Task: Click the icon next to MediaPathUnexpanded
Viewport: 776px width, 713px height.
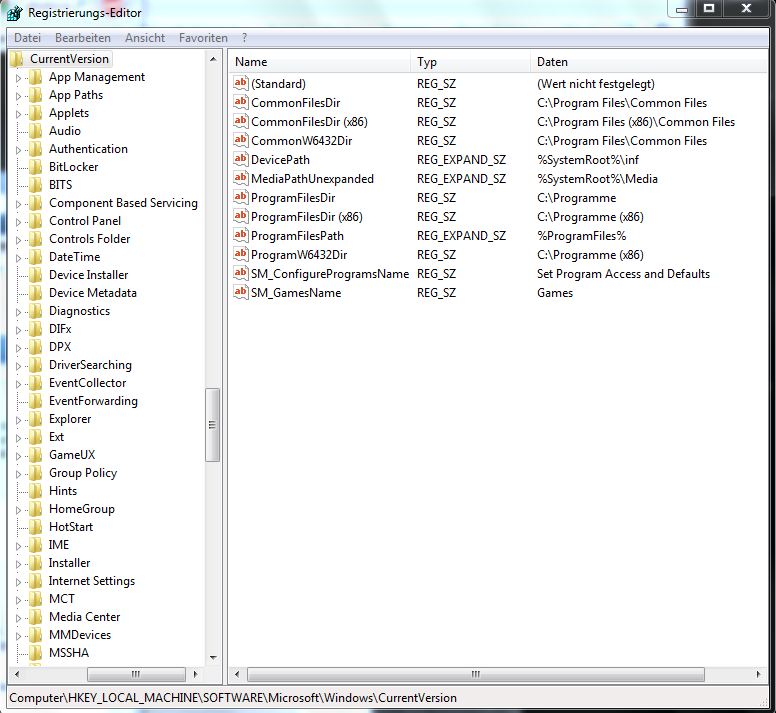Action: [241, 178]
